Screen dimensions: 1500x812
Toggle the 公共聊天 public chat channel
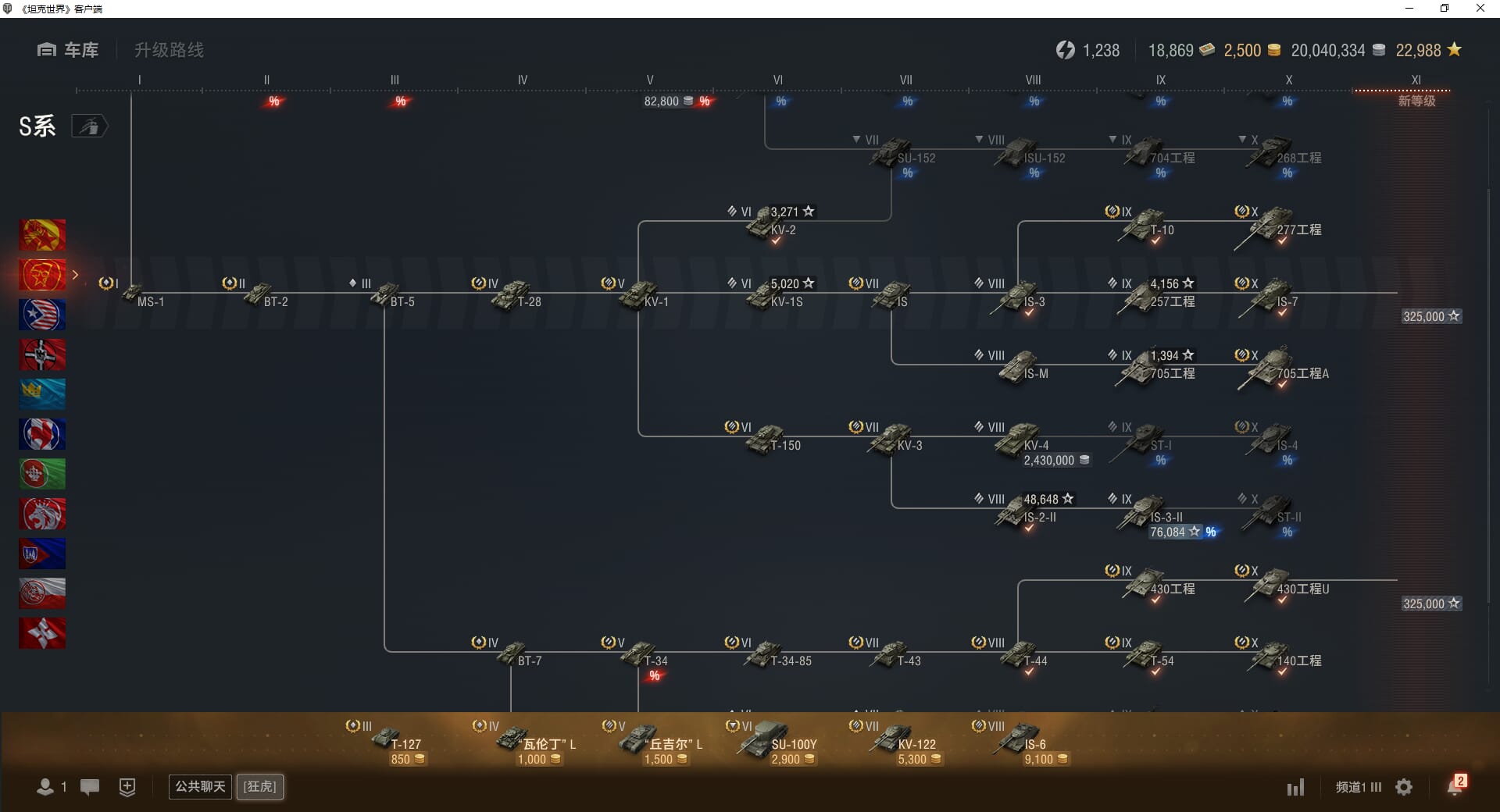tap(200, 786)
